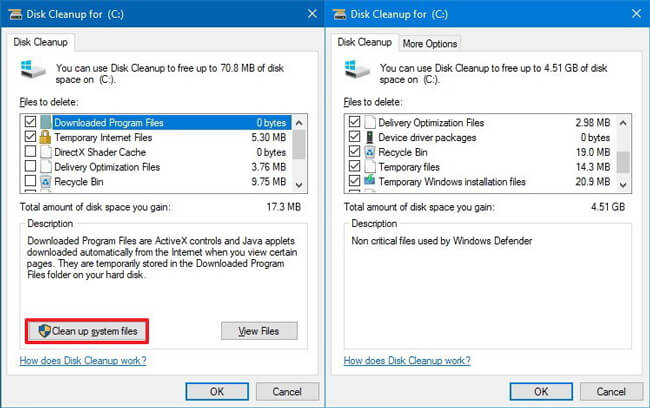Click the left file list scrollbar thumb
650x408 pixels.
click(299, 145)
